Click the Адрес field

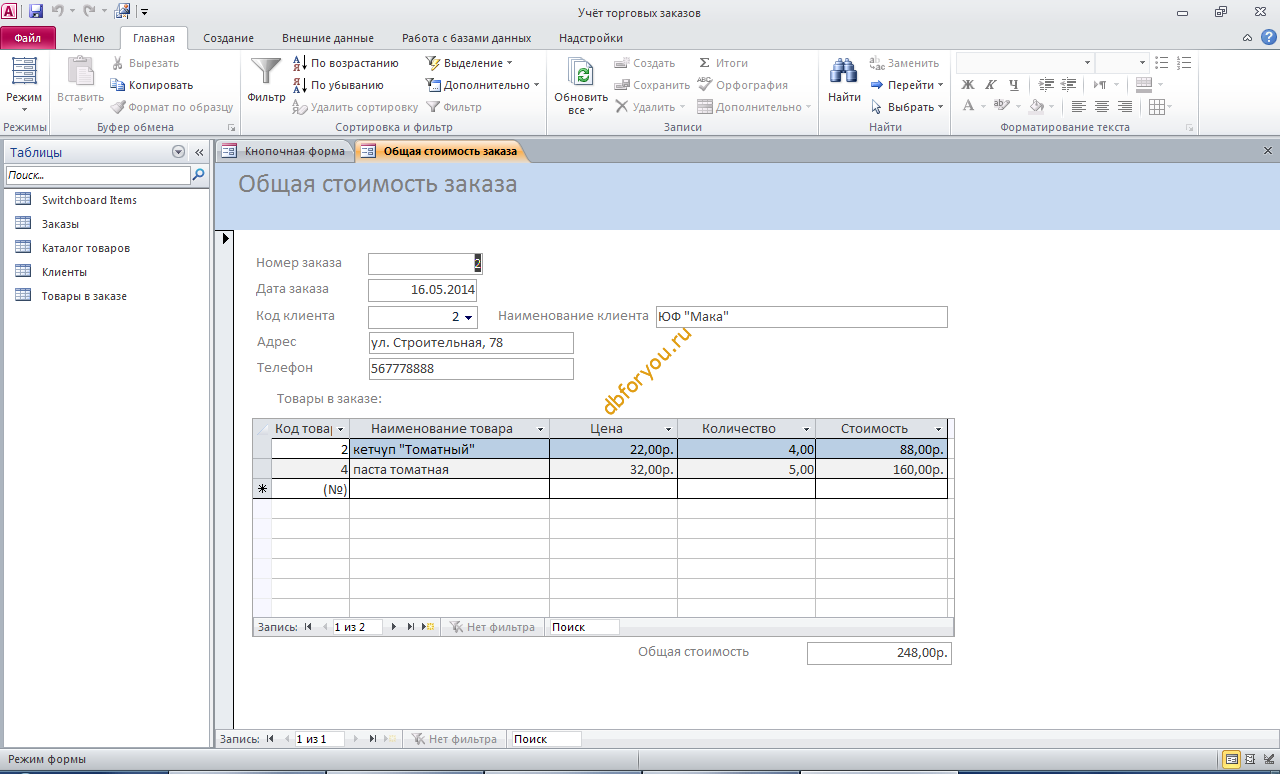471,343
